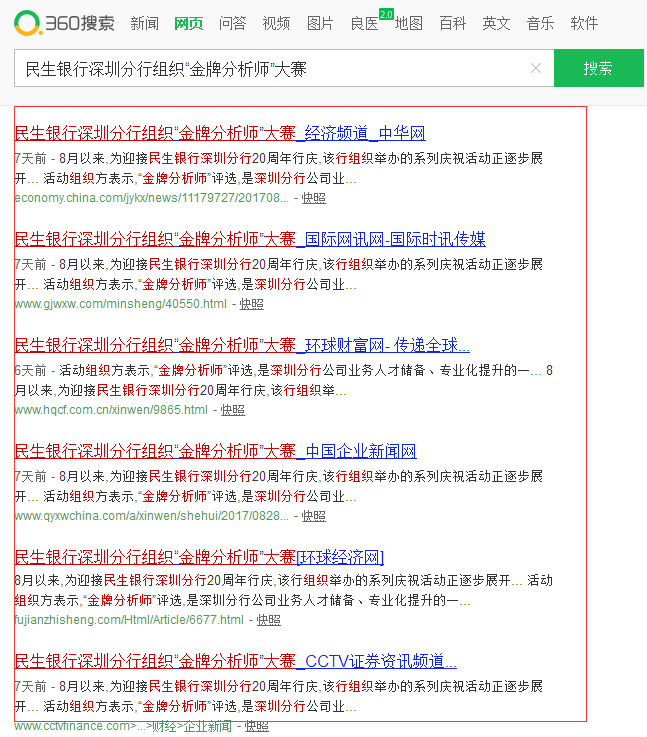
Task: Click URL www.hqcf.com.cn/xinwen/9865.html
Action: (x=111, y=410)
